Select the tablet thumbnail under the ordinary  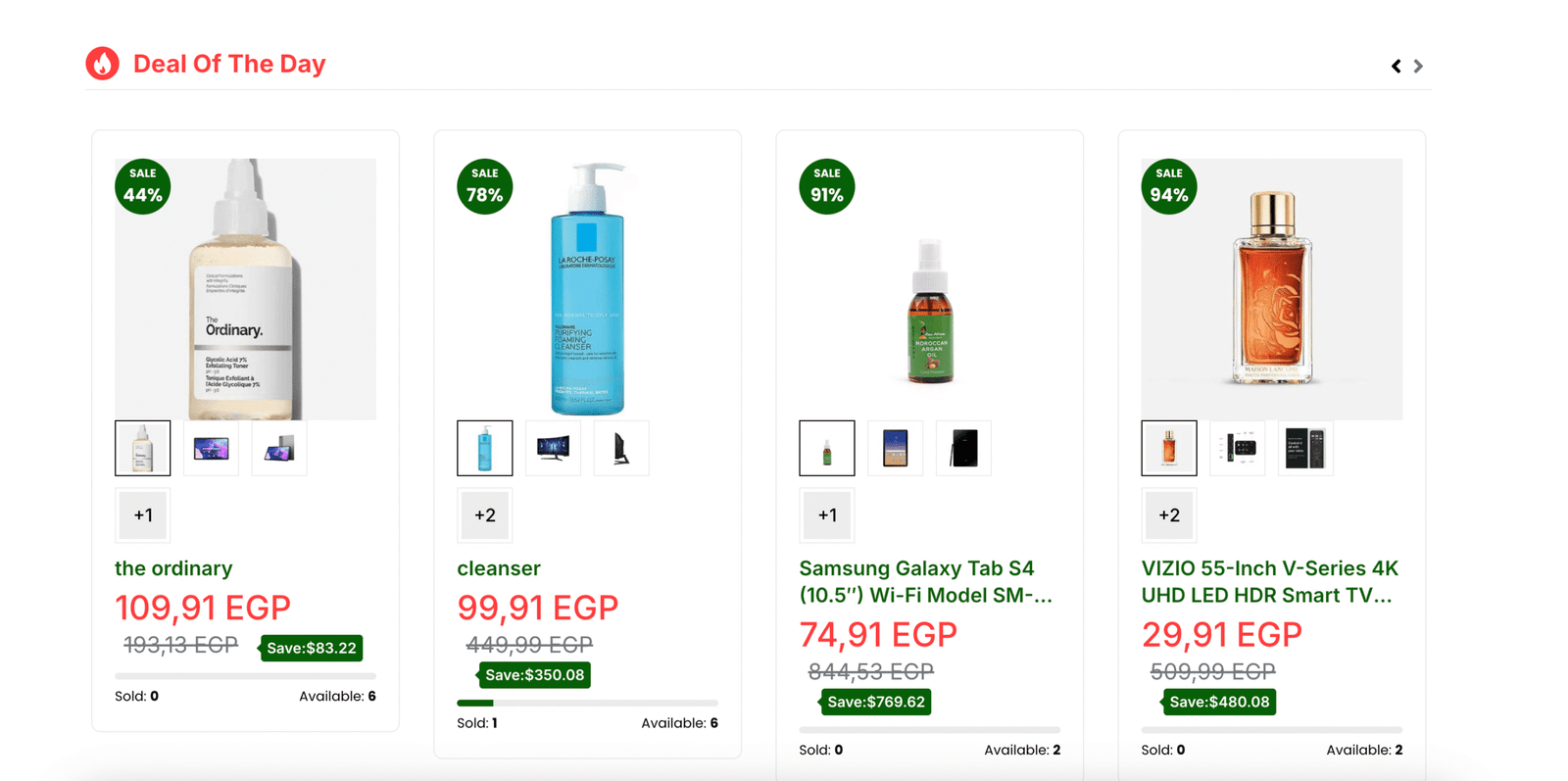click(x=211, y=449)
